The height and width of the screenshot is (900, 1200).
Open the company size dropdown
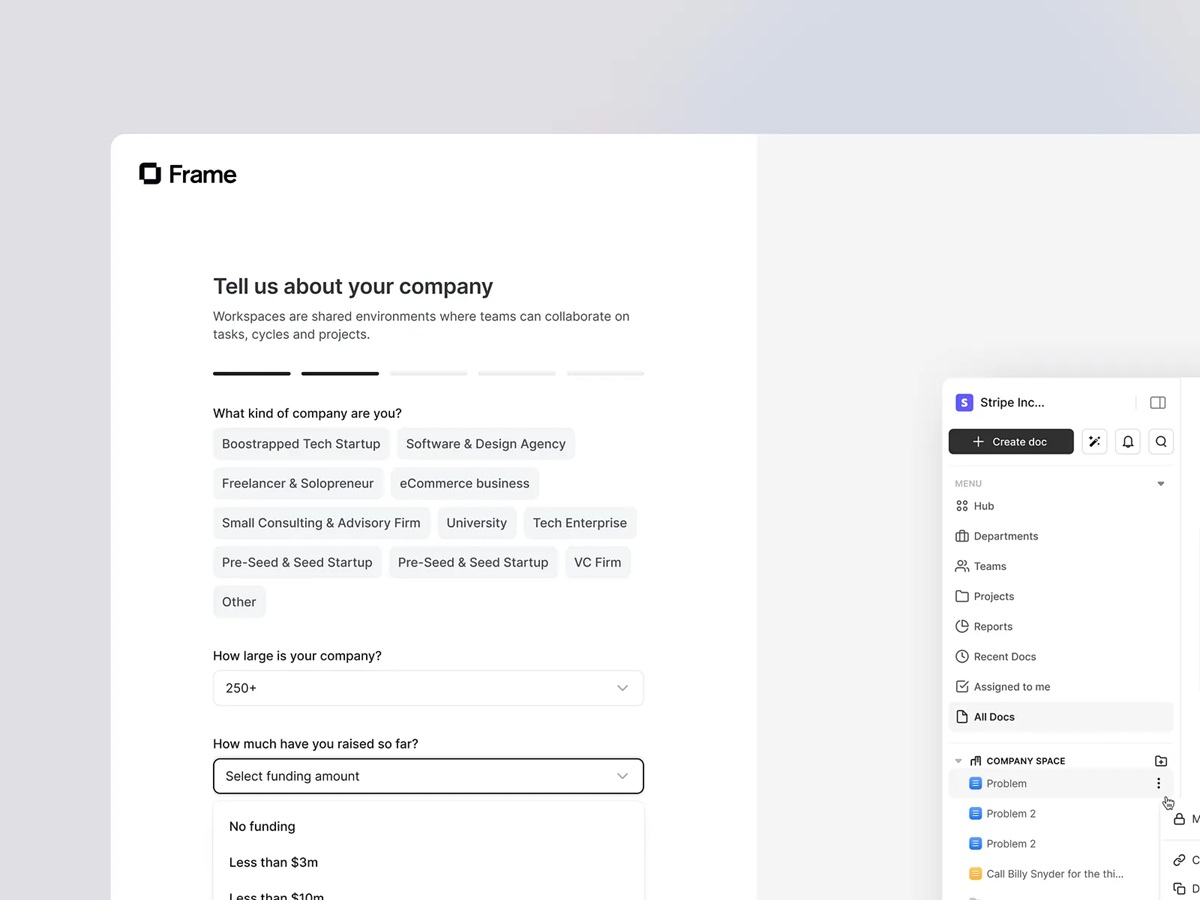[428, 688]
